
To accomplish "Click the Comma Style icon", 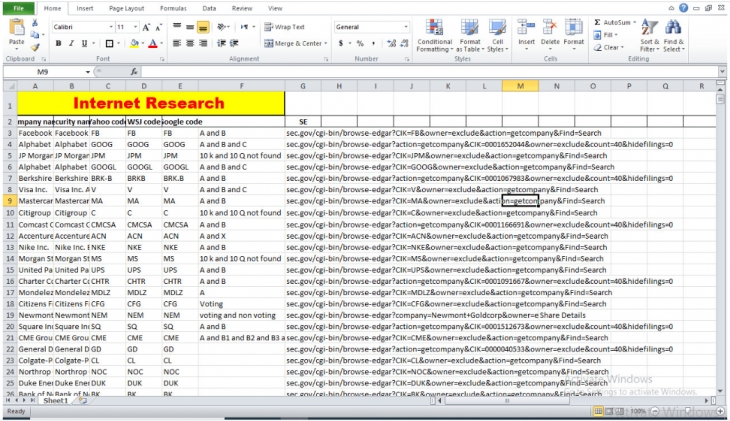I will pyautogui.click(x=373, y=43).
